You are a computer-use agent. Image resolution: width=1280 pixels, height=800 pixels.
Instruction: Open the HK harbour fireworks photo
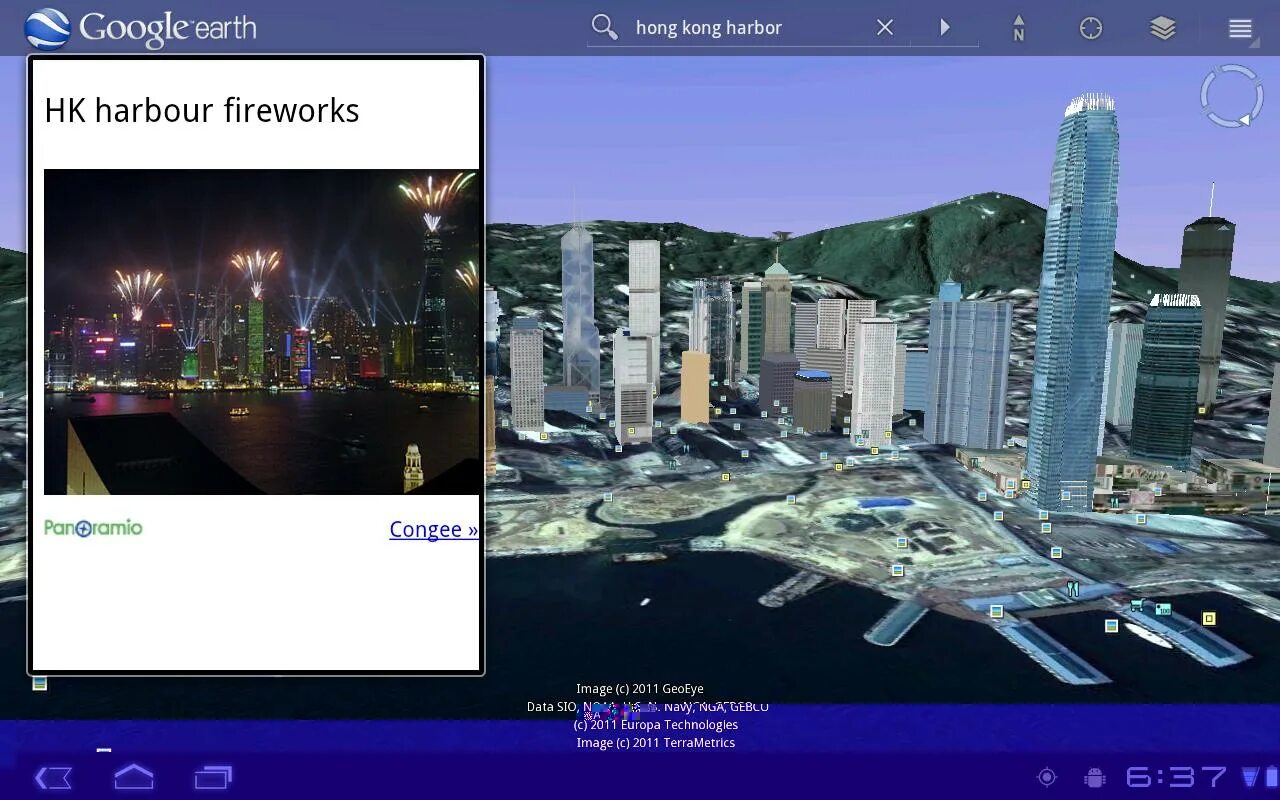pyautogui.click(x=261, y=331)
